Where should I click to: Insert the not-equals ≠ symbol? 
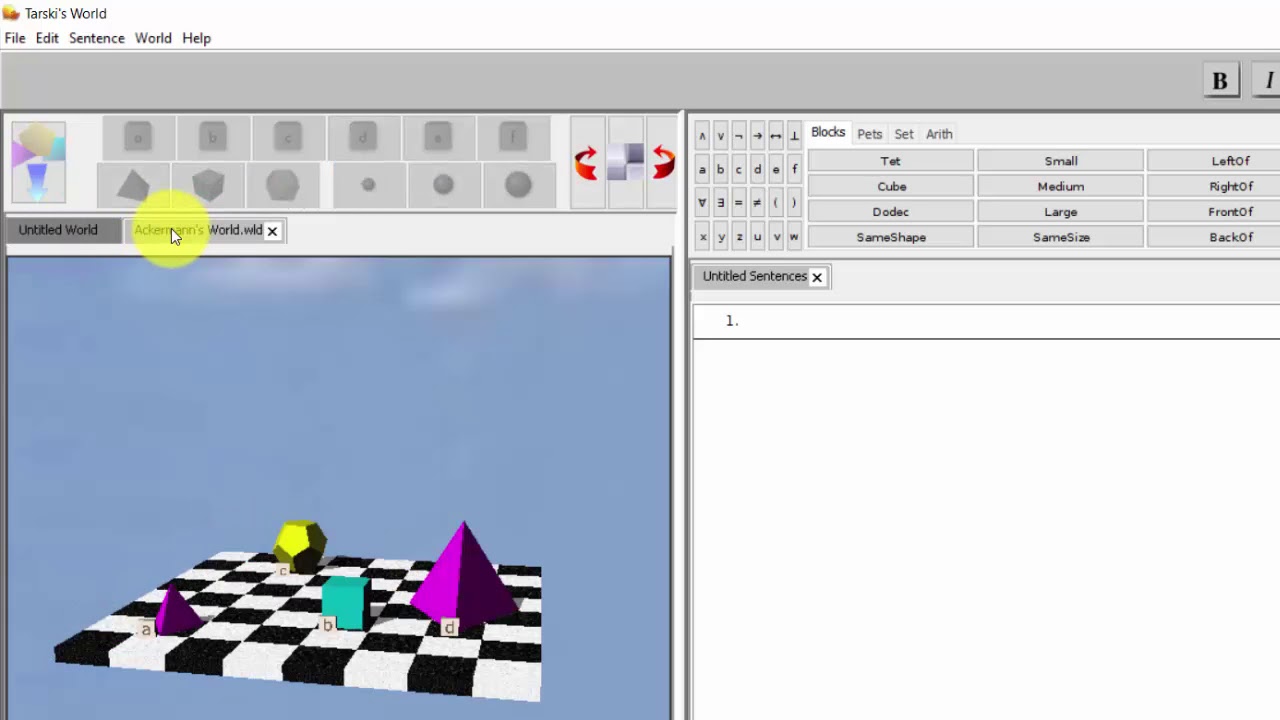click(x=757, y=203)
